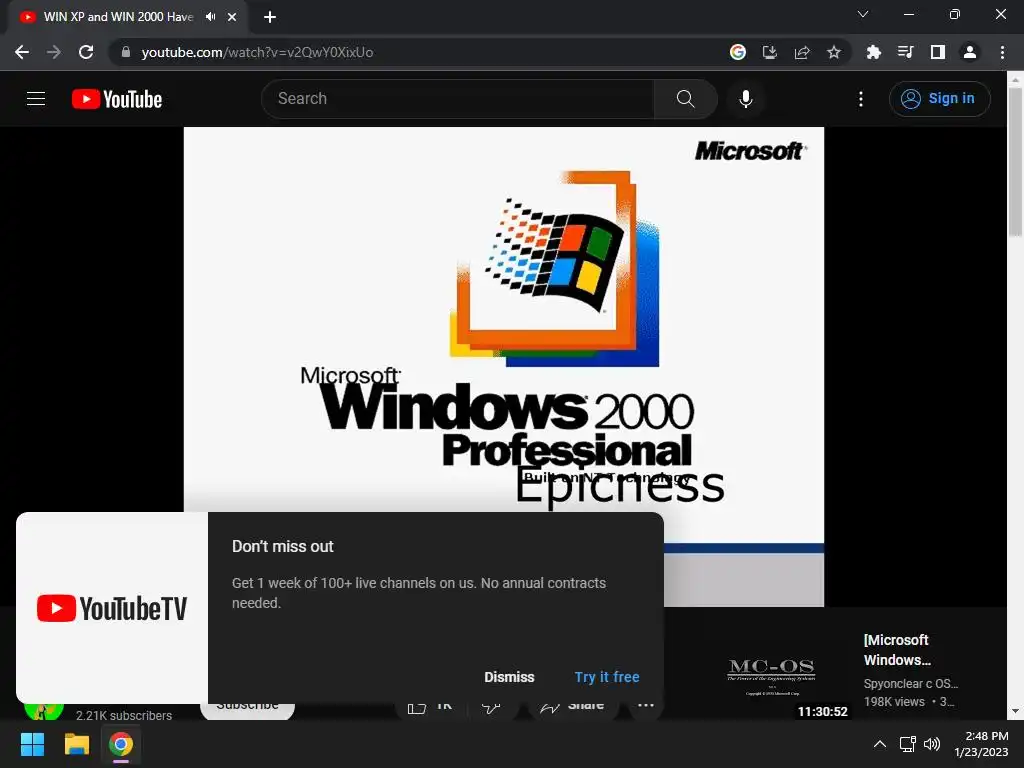Viewport: 1024px width, 768px height.
Task: Share this page from address bar
Action: (x=802, y=52)
